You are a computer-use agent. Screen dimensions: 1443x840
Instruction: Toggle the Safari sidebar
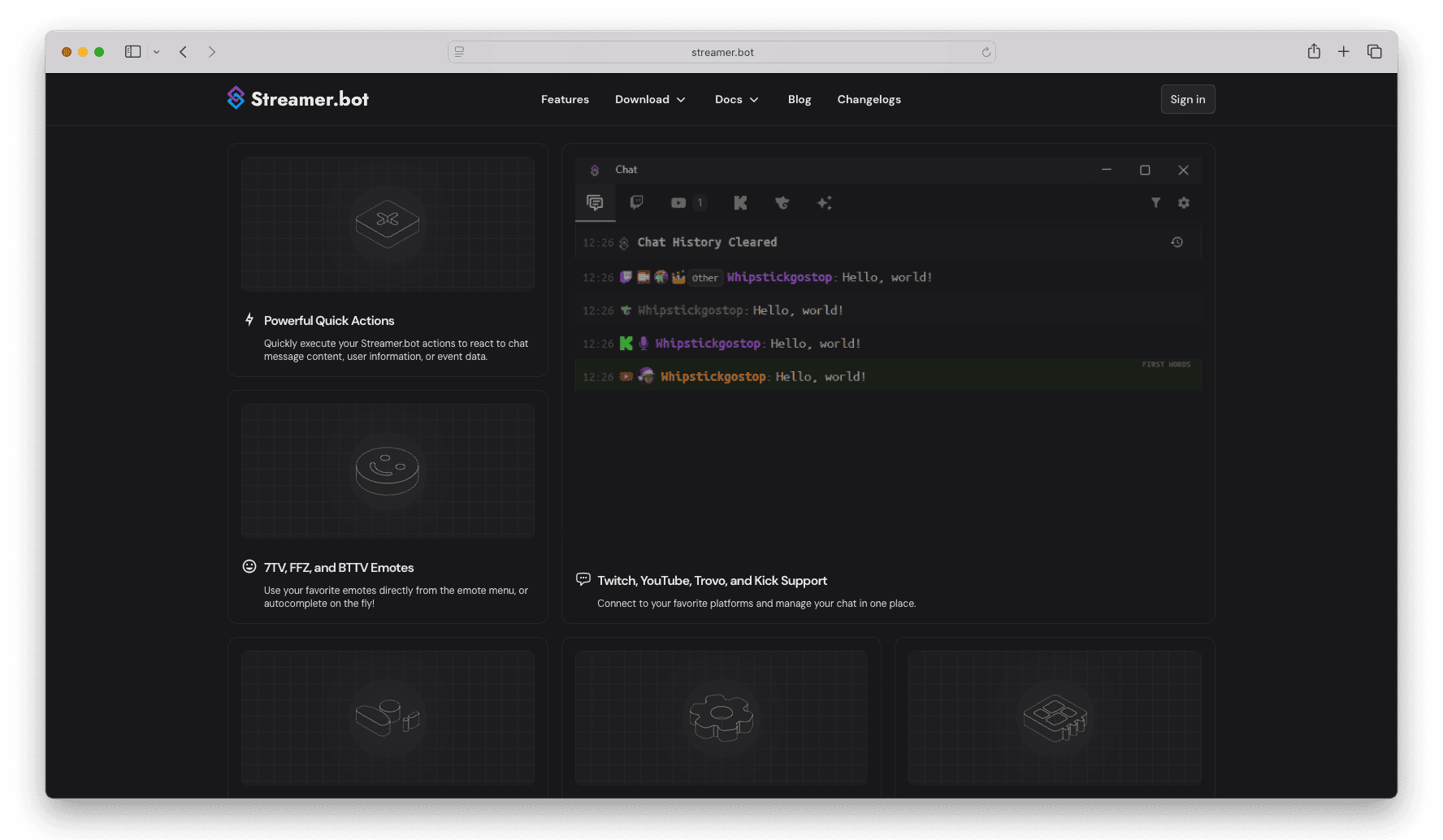[132, 52]
